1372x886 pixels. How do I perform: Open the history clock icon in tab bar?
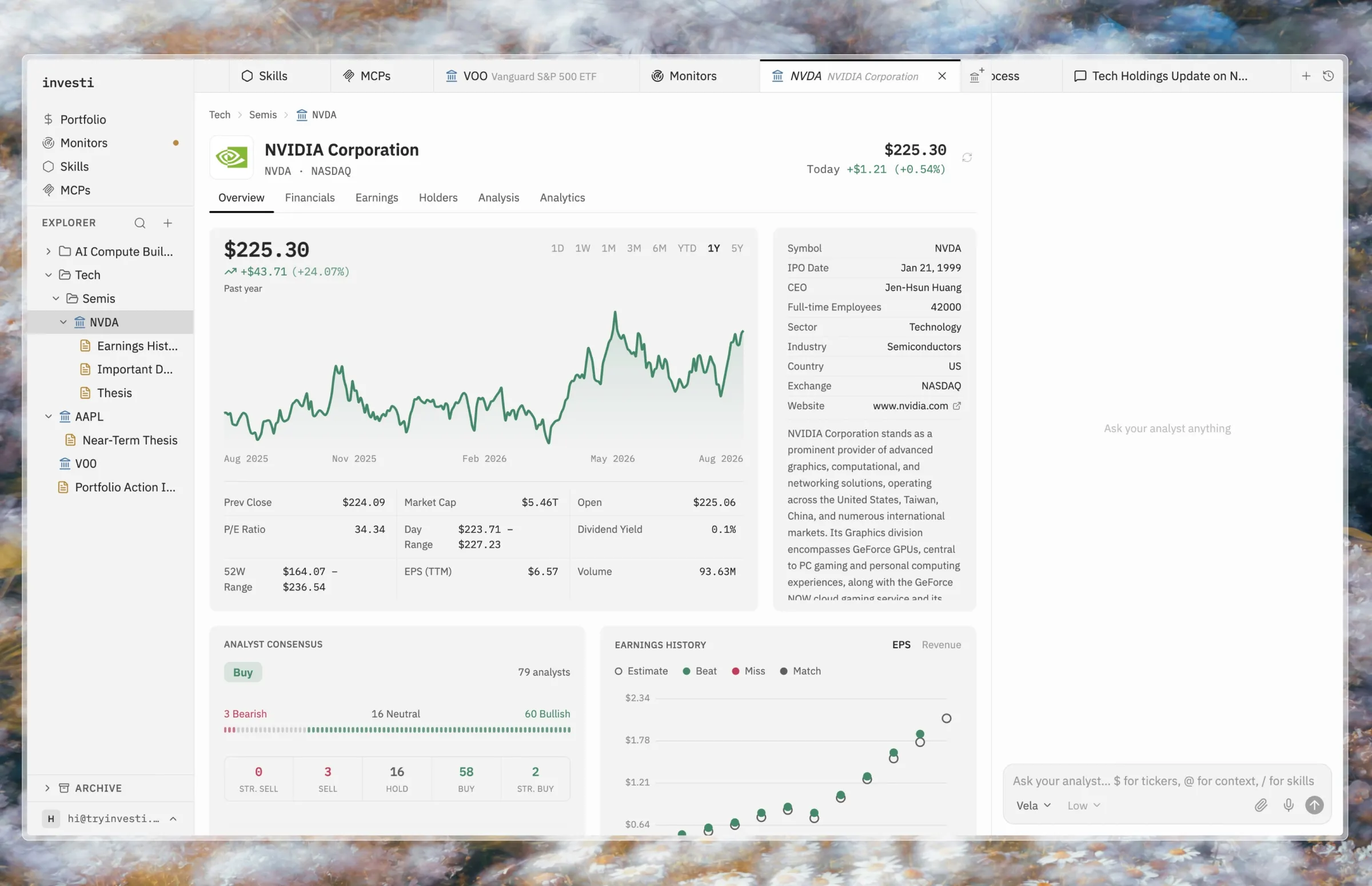(1328, 76)
